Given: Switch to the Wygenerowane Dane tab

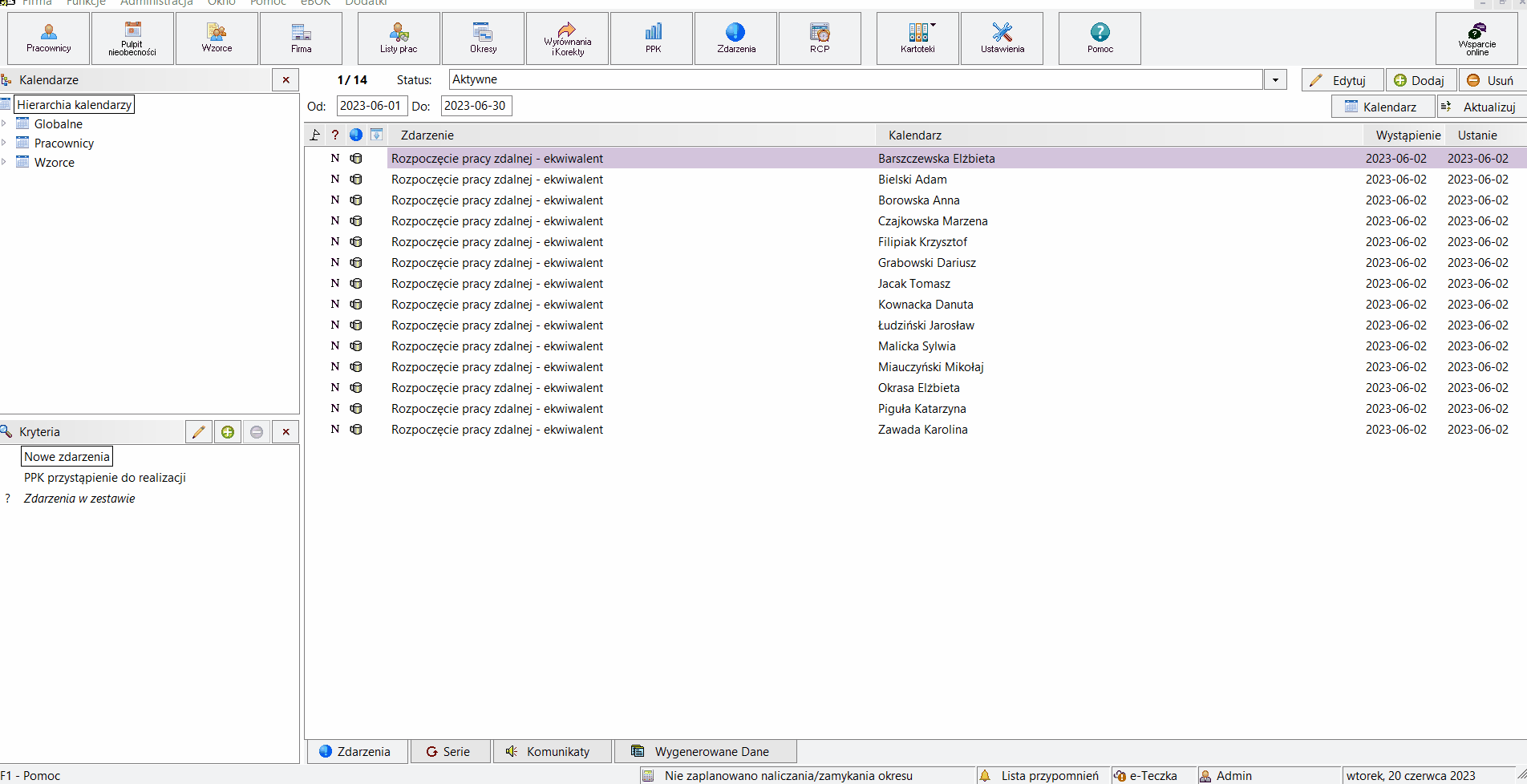Looking at the screenshot, I should coord(705,751).
